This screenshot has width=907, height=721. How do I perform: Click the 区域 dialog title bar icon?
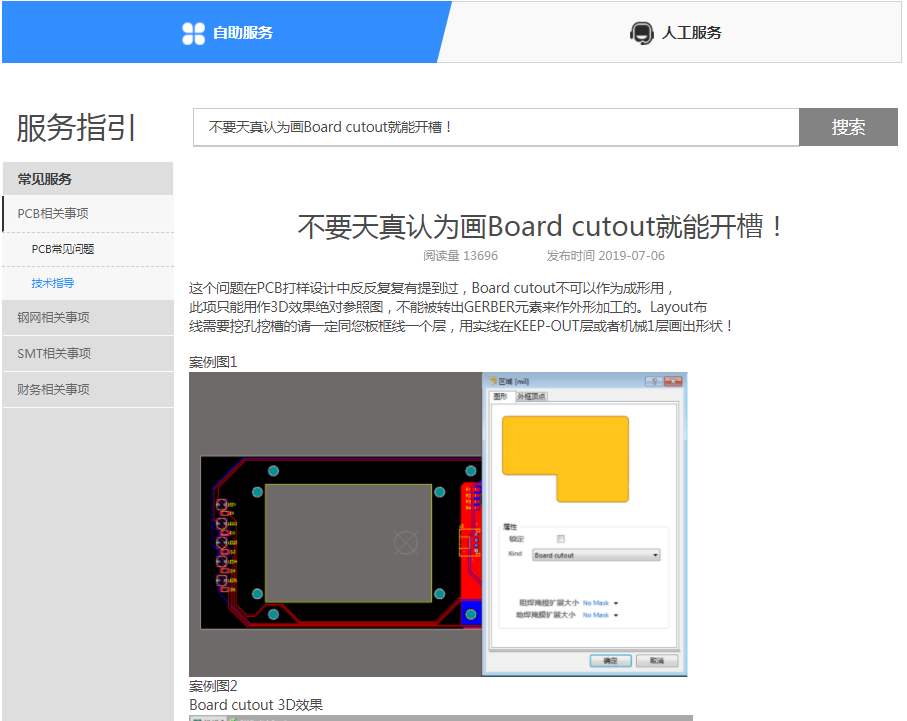coord(491,381)
